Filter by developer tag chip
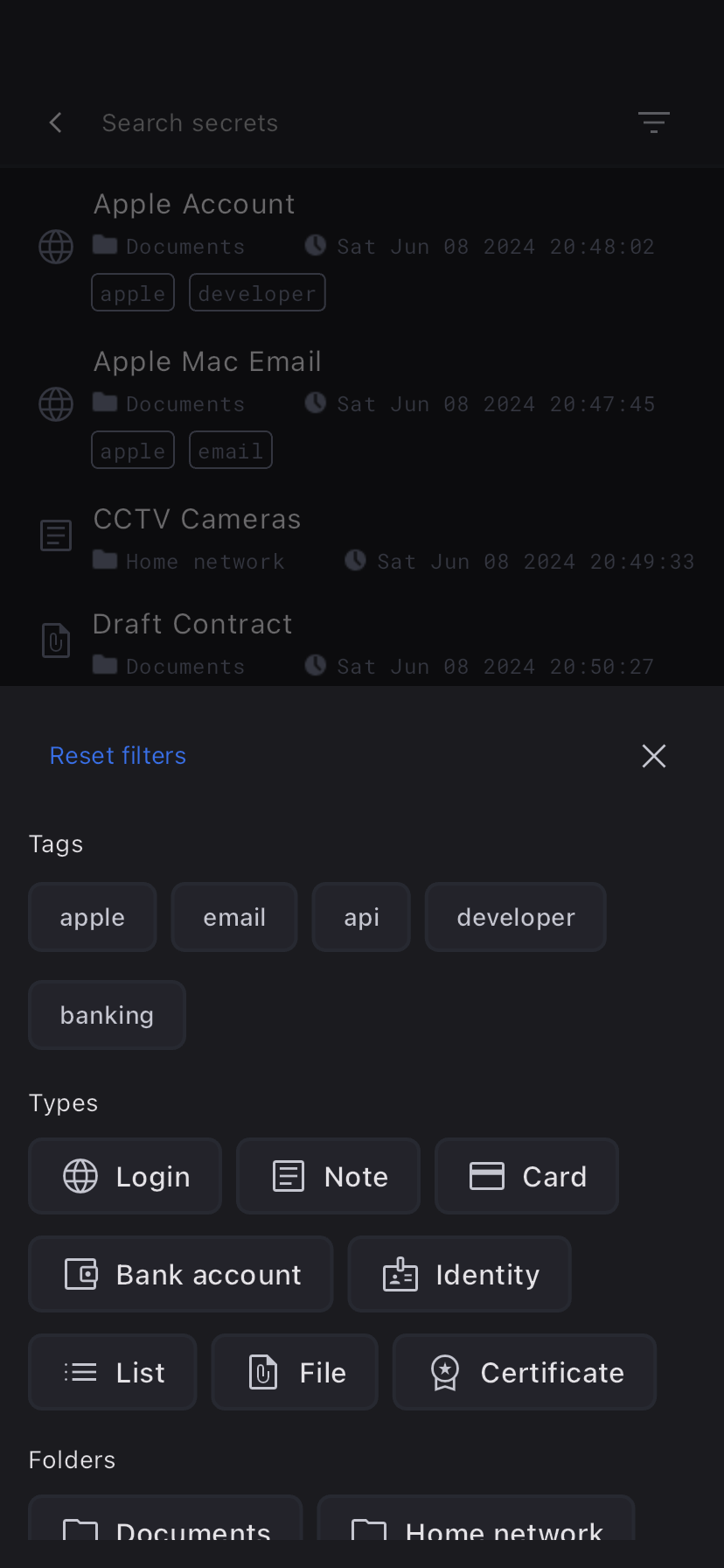Viewport: 724px width, 1568px height. pos(515,917)
